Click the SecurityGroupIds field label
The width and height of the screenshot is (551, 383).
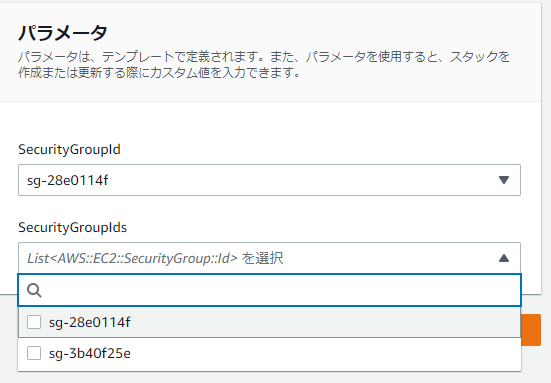[x=72, y=228]
